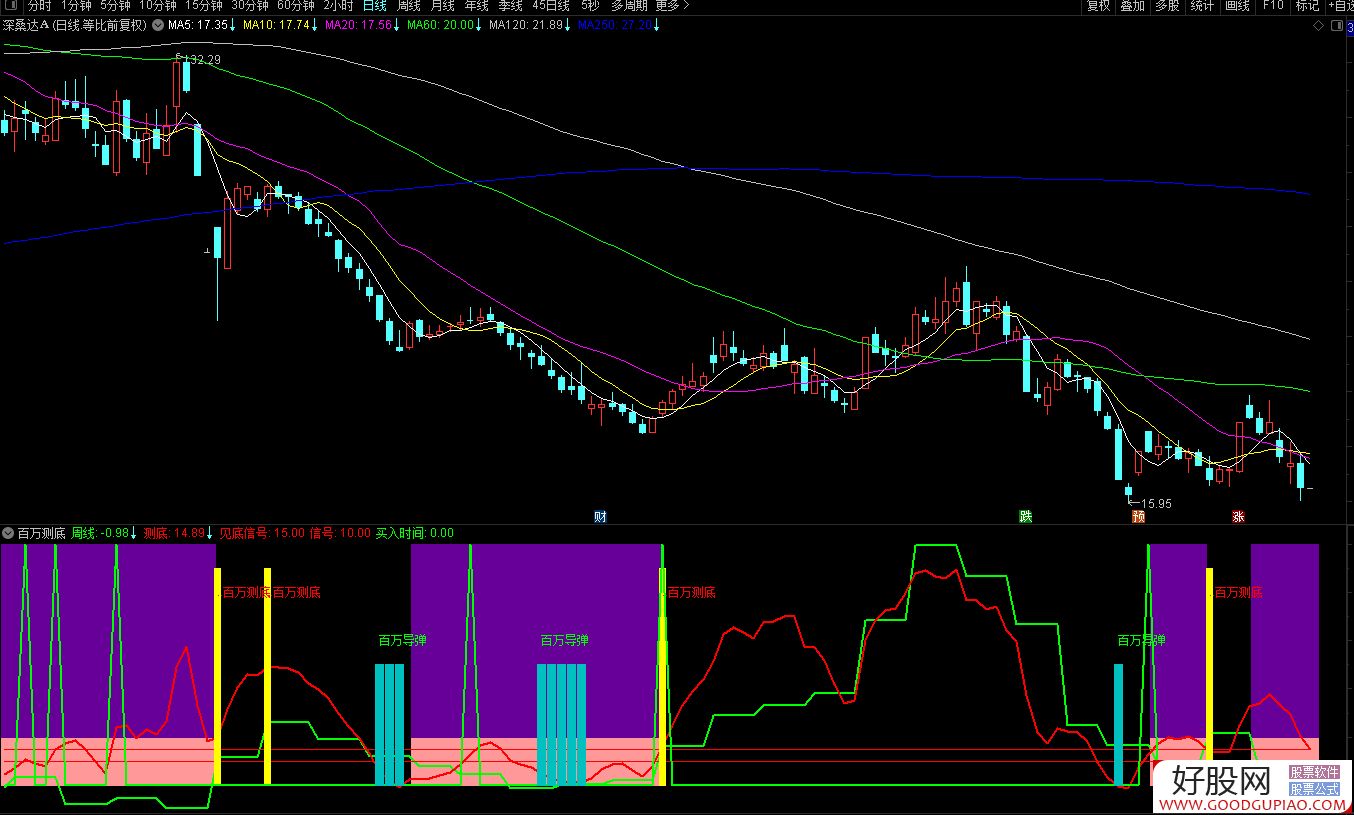Click 百万测底 indicator name label
Image resolution: width=1354 pixels, height=815 pixels.
(41, 533)
